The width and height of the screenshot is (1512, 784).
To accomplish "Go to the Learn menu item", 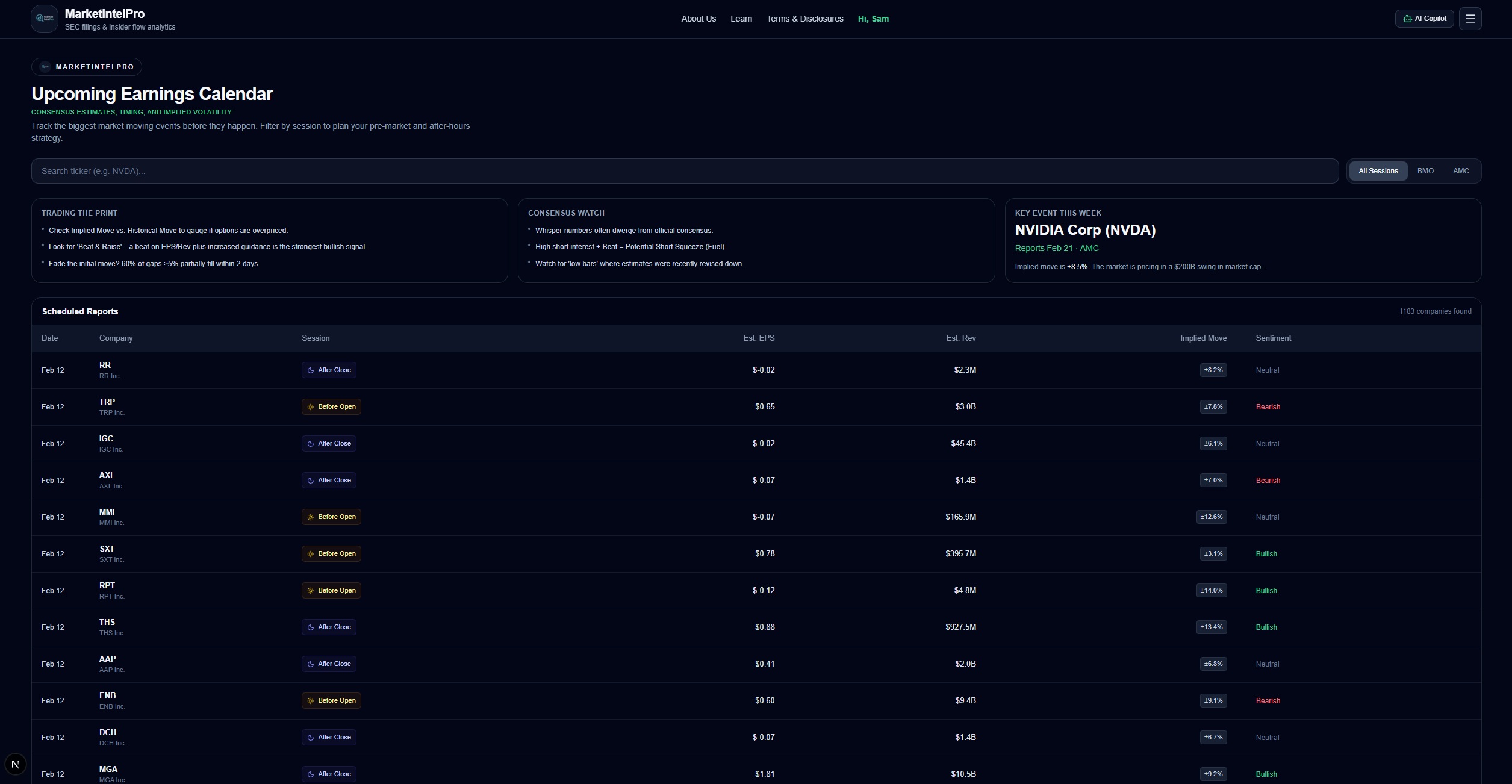I will coord(741,19).
